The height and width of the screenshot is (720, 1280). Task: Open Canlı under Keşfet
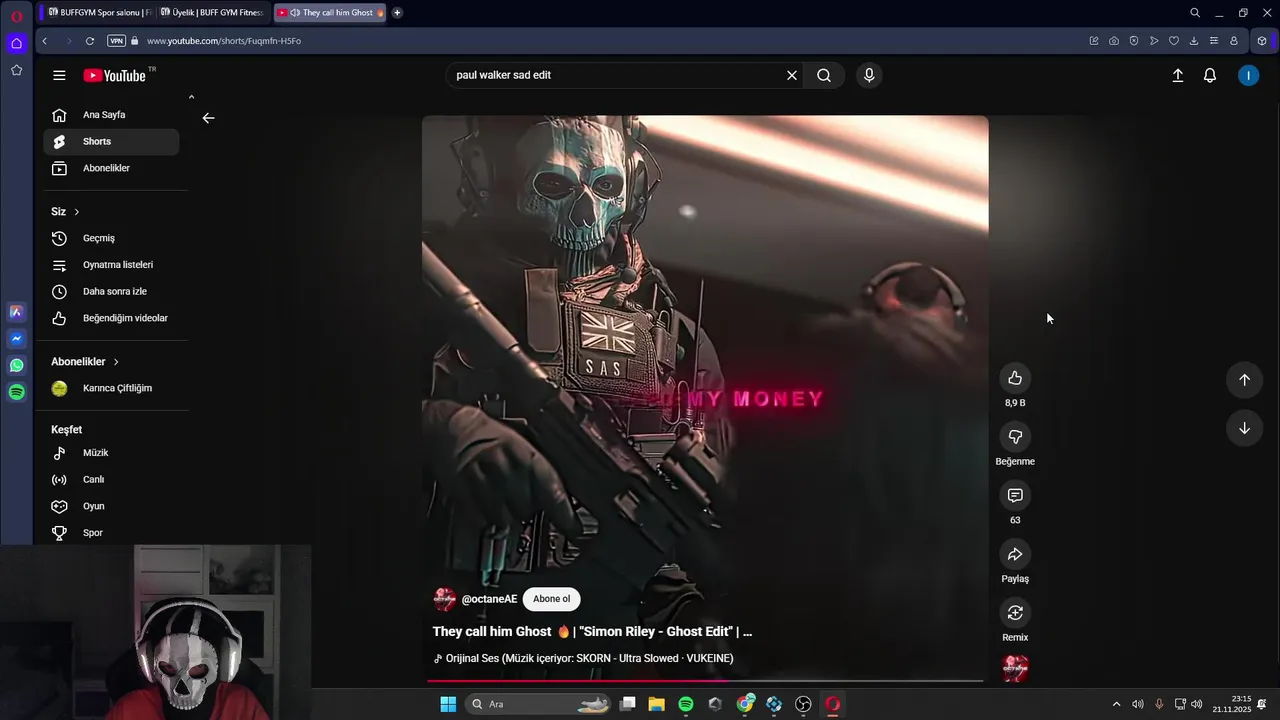(111, 479)
